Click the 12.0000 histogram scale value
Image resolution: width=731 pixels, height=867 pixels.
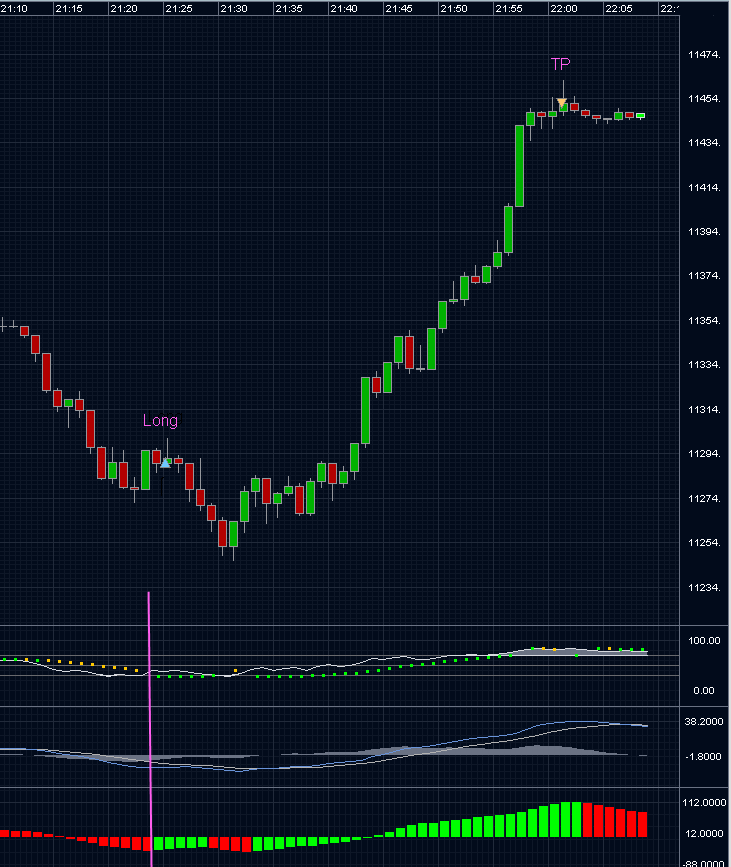(x=704, y=833)
